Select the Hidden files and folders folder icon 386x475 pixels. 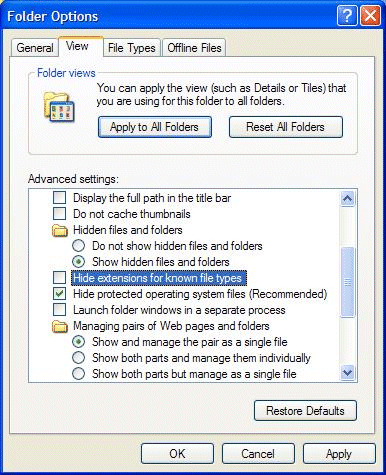click(x=60, y=230)
